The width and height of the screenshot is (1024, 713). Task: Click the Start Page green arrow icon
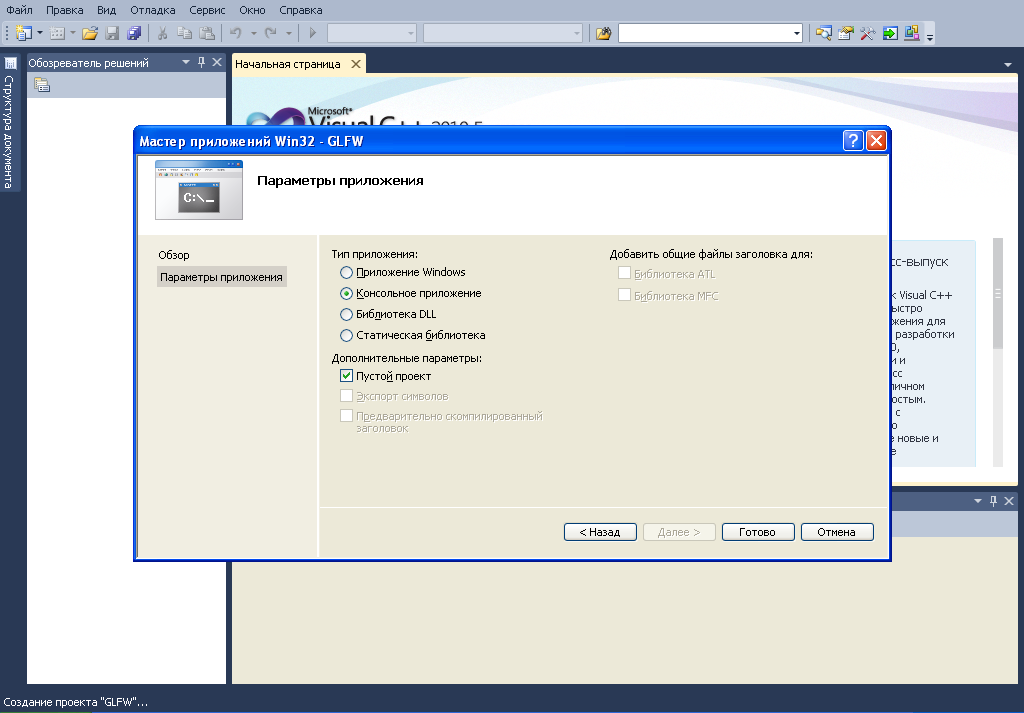[889, 33]
